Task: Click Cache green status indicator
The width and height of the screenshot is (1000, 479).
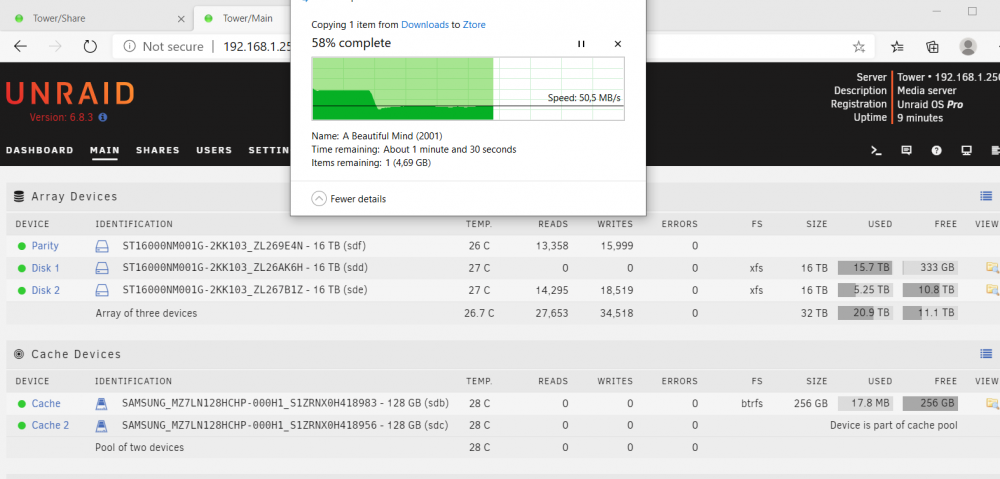Action: 22,404
